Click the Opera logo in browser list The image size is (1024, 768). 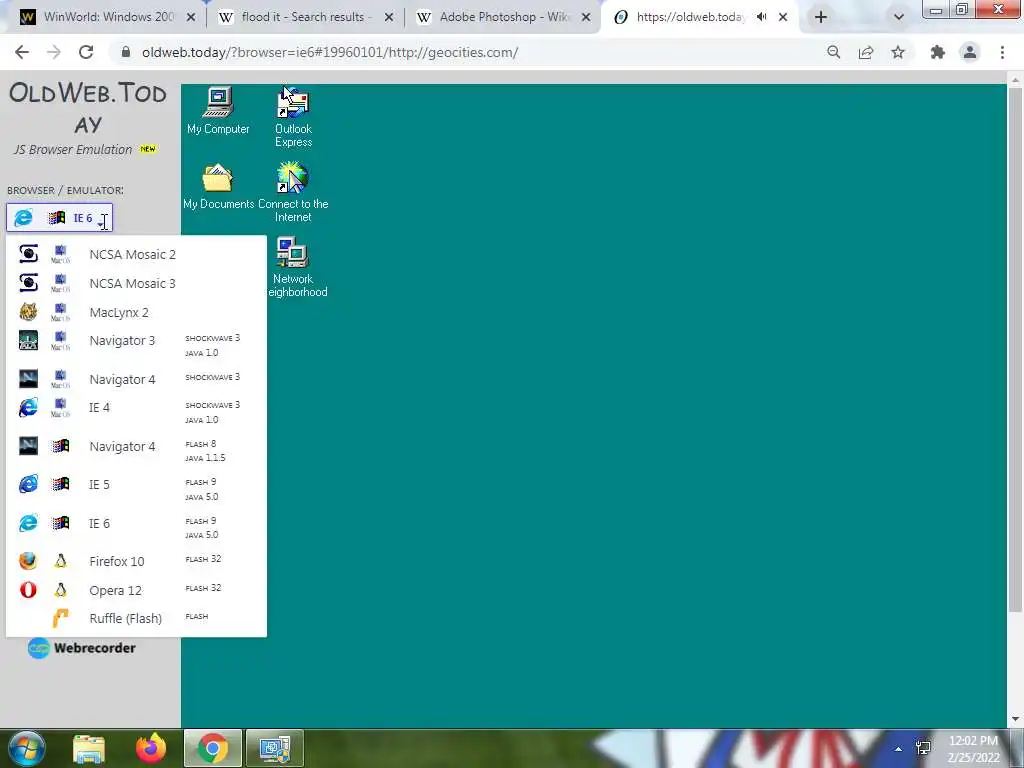coord(28,590)
